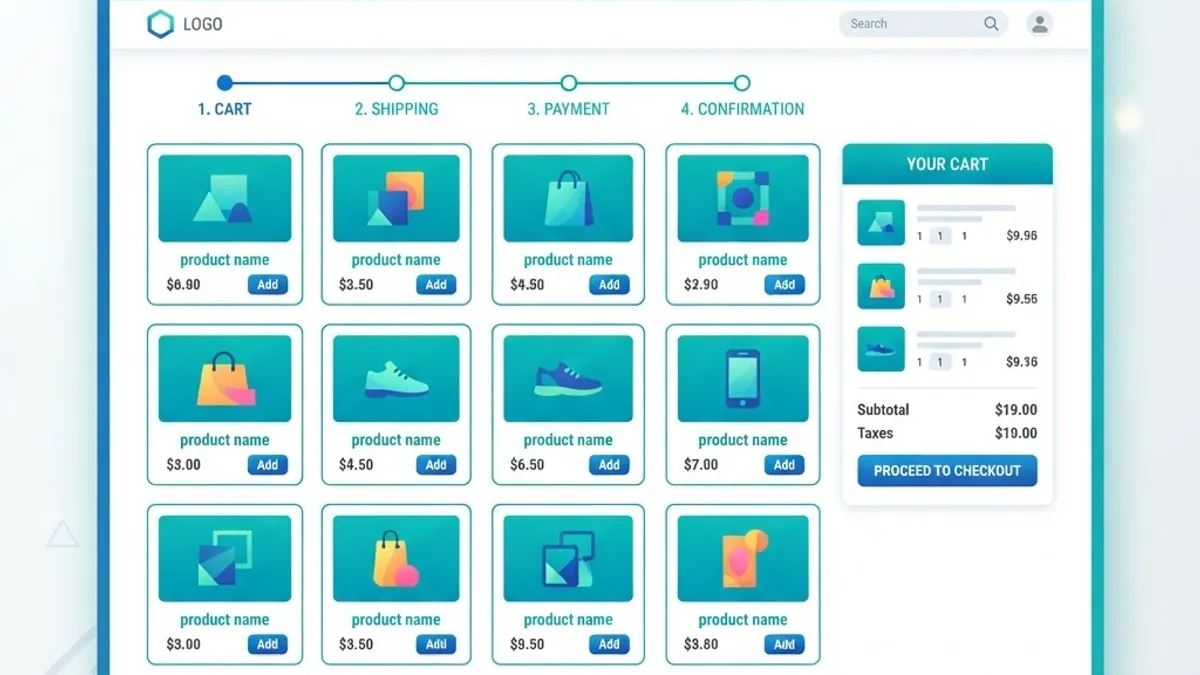Open the square frame image priced $2.90
Screen dimensions: 1200x675
(x=743, y=198)
